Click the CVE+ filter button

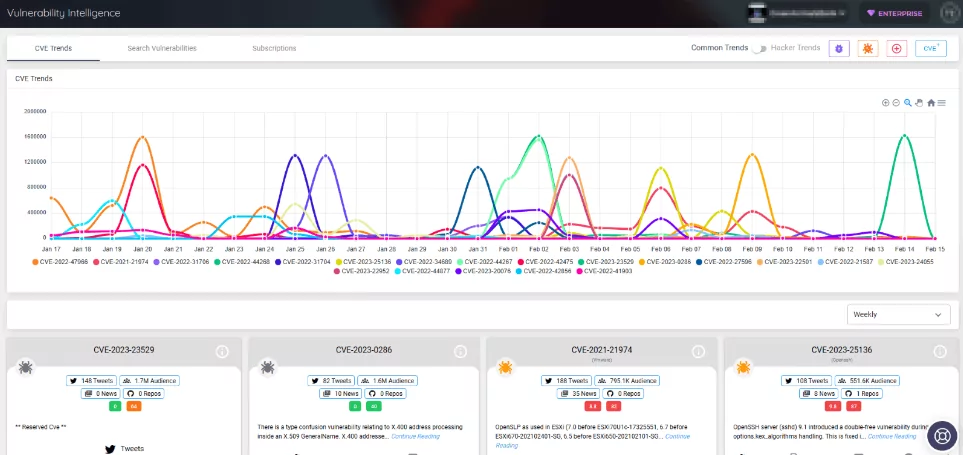pyautogui.click(x=930, y=49)
